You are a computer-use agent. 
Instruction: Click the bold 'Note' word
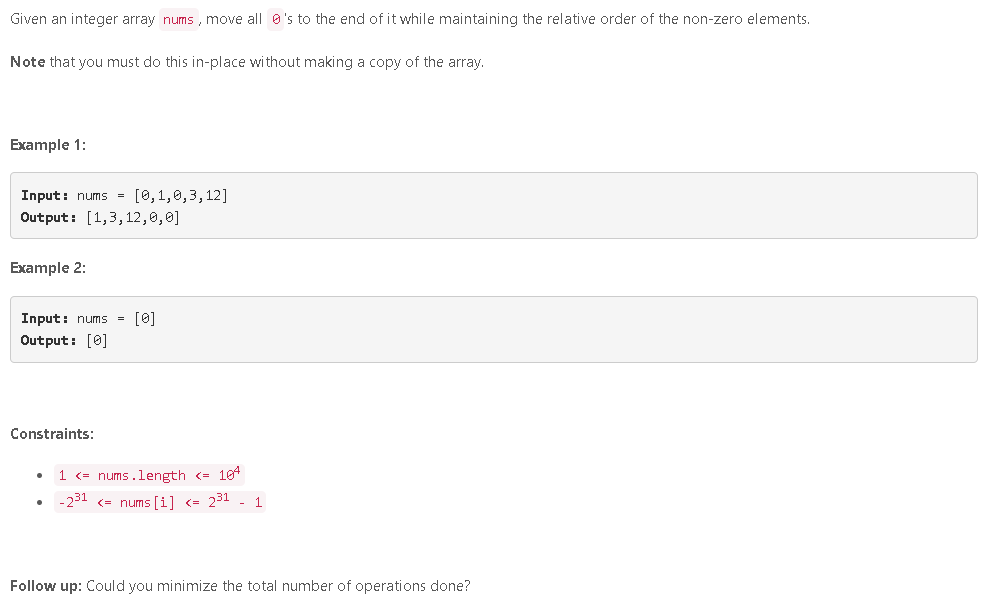coord(28,62)
